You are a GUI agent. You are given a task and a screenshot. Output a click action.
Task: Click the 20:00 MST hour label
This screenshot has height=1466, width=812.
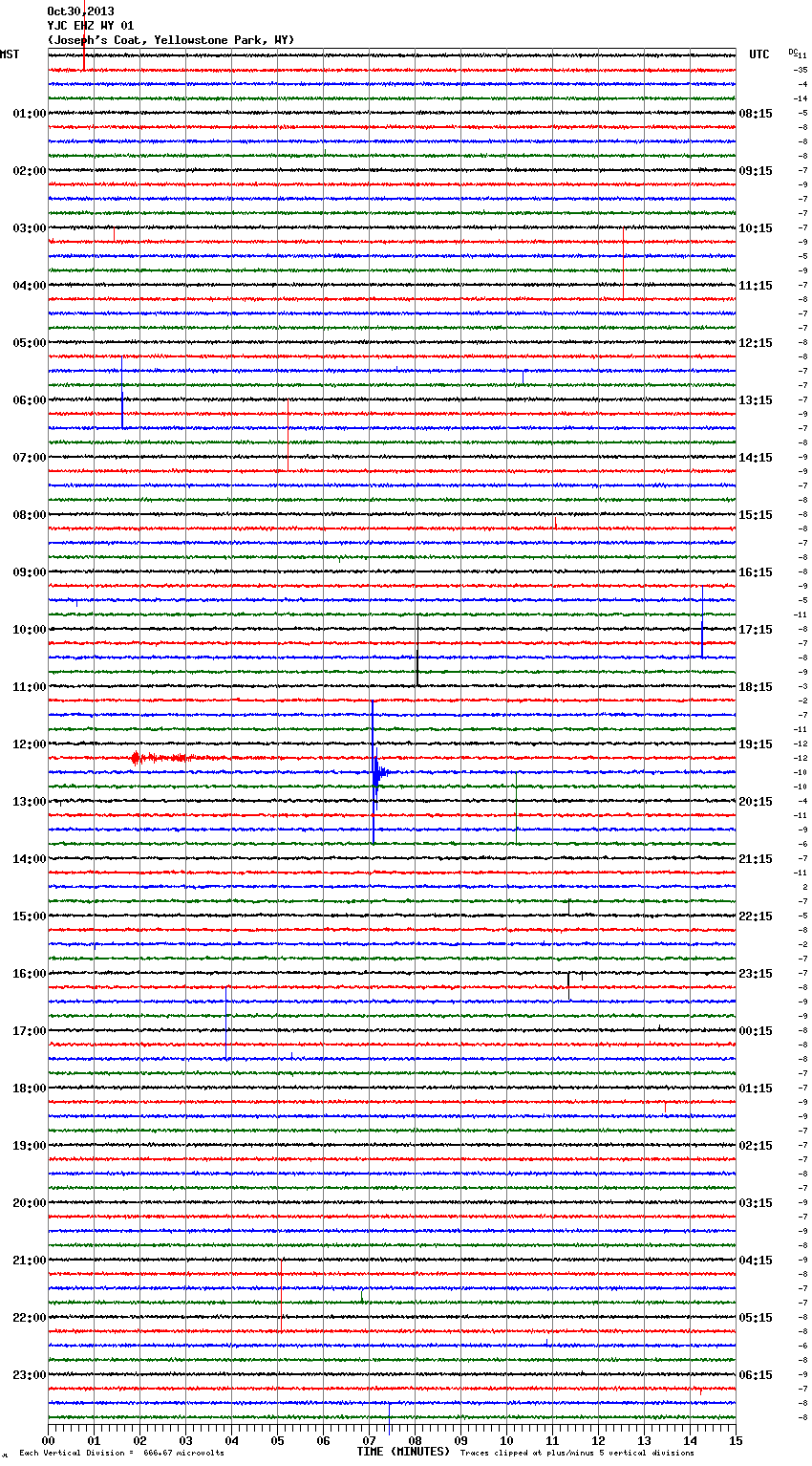pos(30,1203)
